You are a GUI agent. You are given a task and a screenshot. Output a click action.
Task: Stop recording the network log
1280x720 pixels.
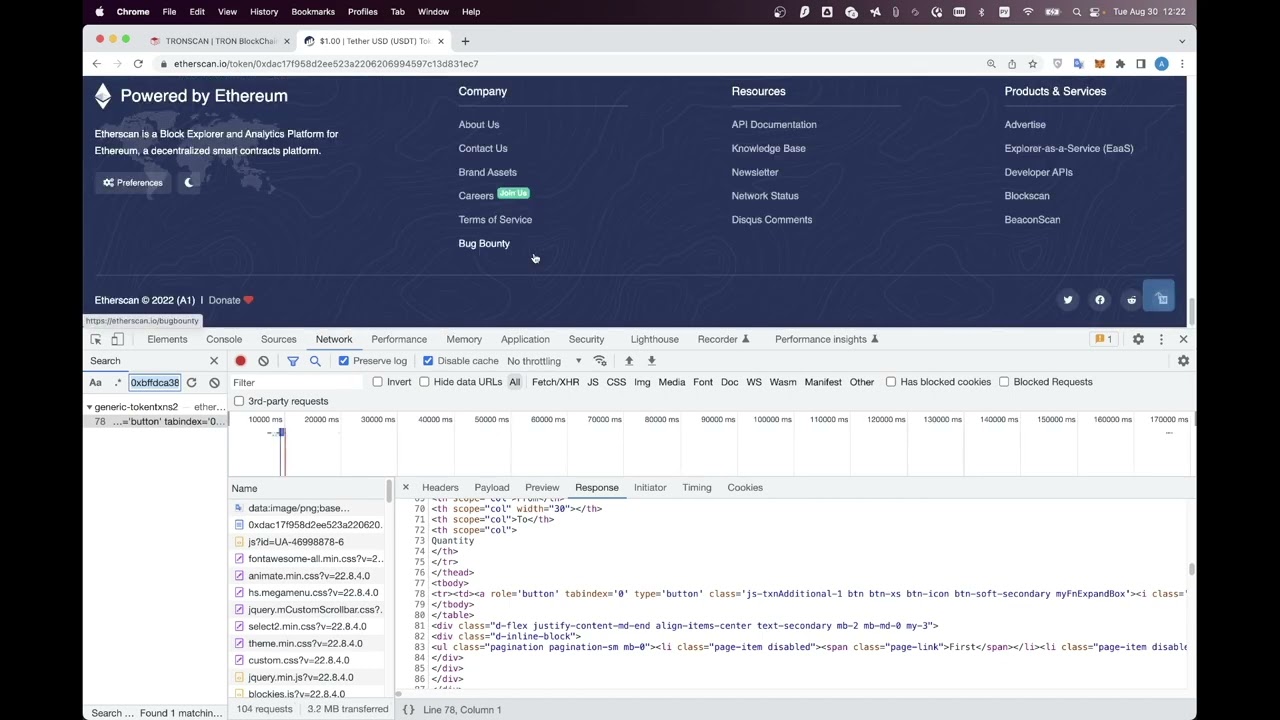(x=241, y=361)
